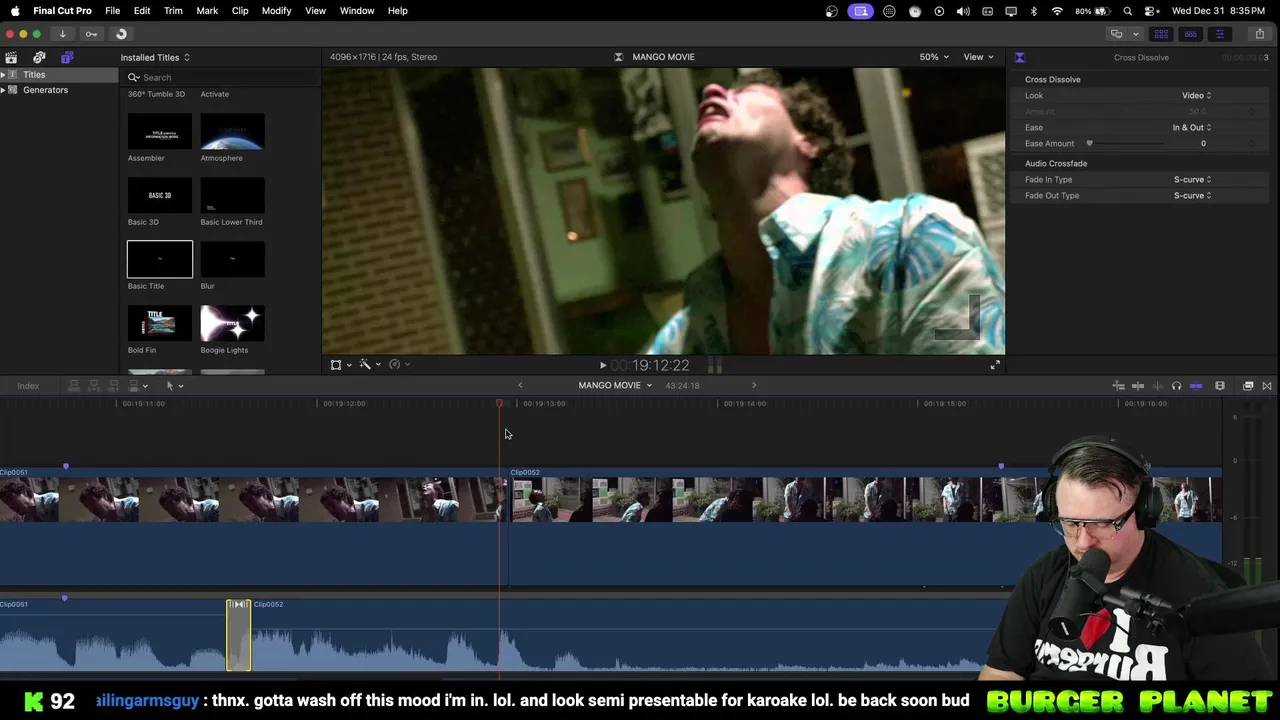Select the Boogie Lights title thumbnail

(x=232, y=323)
